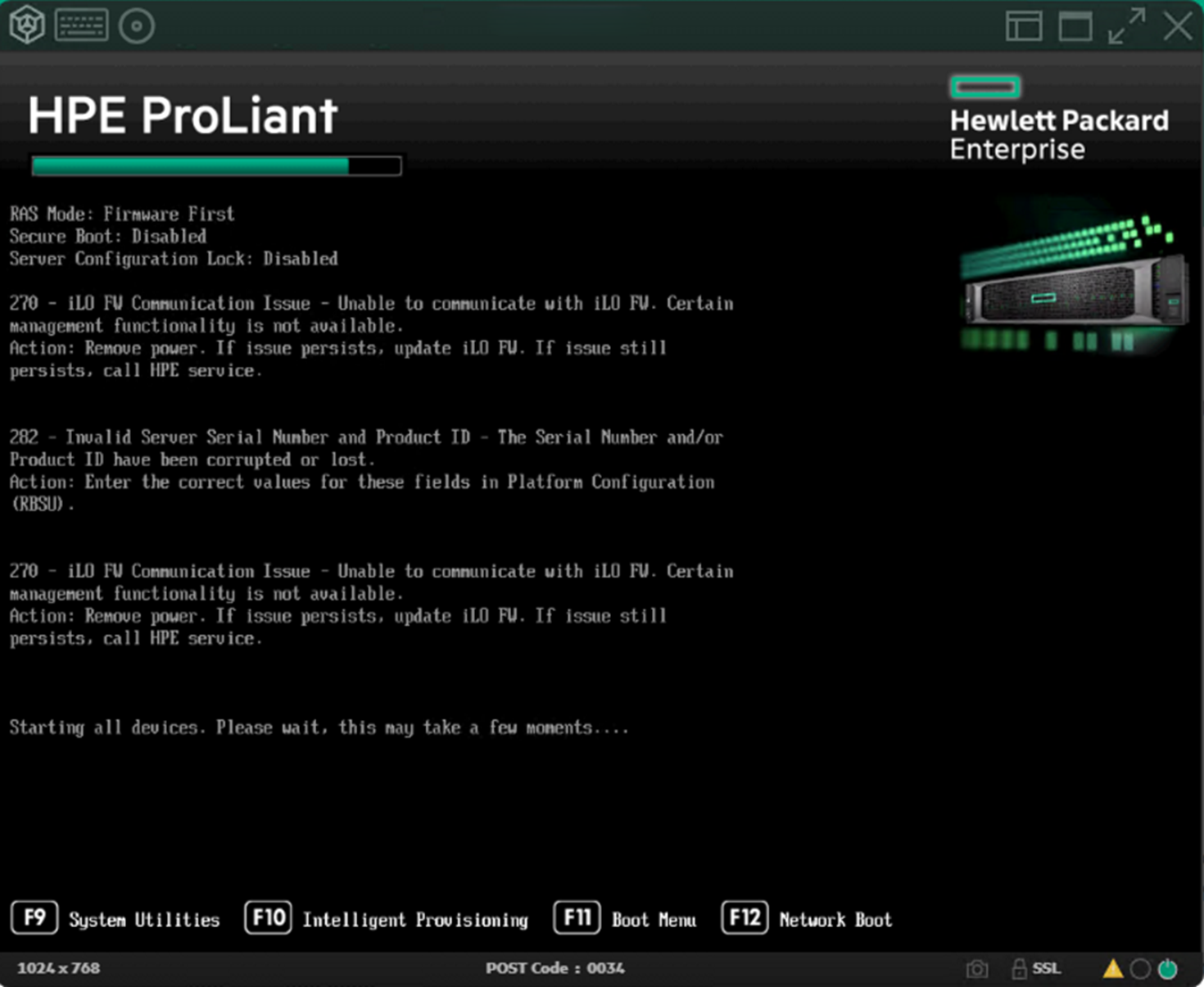Image resolution: width=1204 pixels, height=987 pixels.
Task: Click the "RAS Mode: Firmware First" line
Action: point(122,215)
